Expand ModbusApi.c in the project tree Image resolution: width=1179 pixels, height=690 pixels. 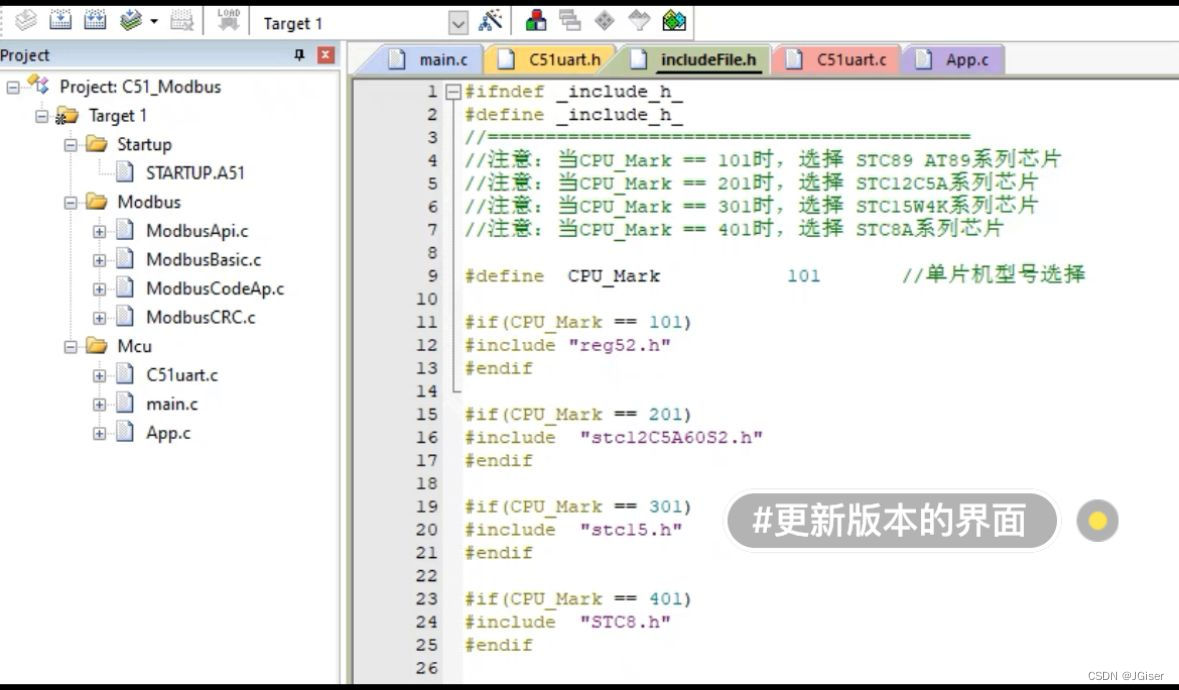pos(98,230)
